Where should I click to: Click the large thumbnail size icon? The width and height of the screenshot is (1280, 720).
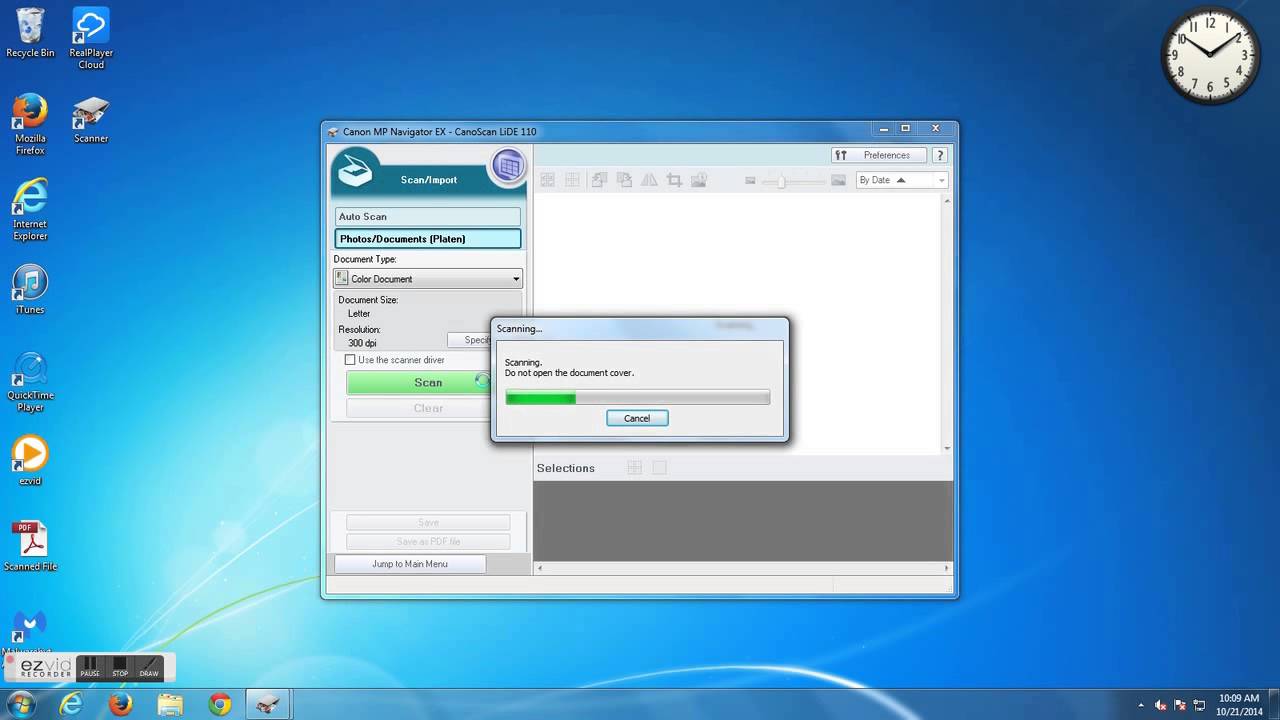point(838,181)
